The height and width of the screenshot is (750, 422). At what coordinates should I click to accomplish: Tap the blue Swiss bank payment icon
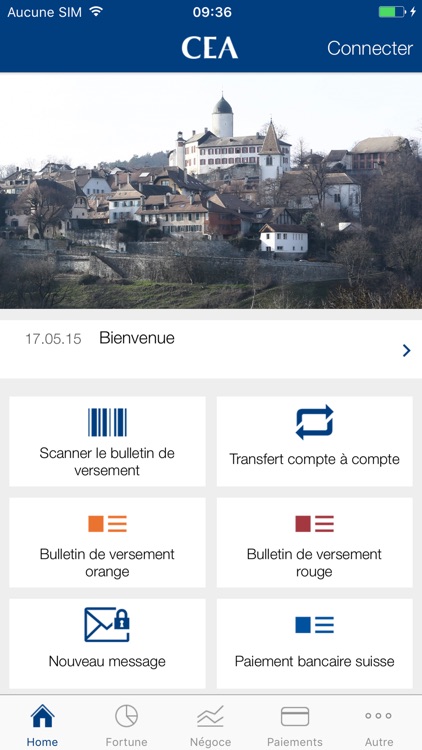click(x=314, y=625)
